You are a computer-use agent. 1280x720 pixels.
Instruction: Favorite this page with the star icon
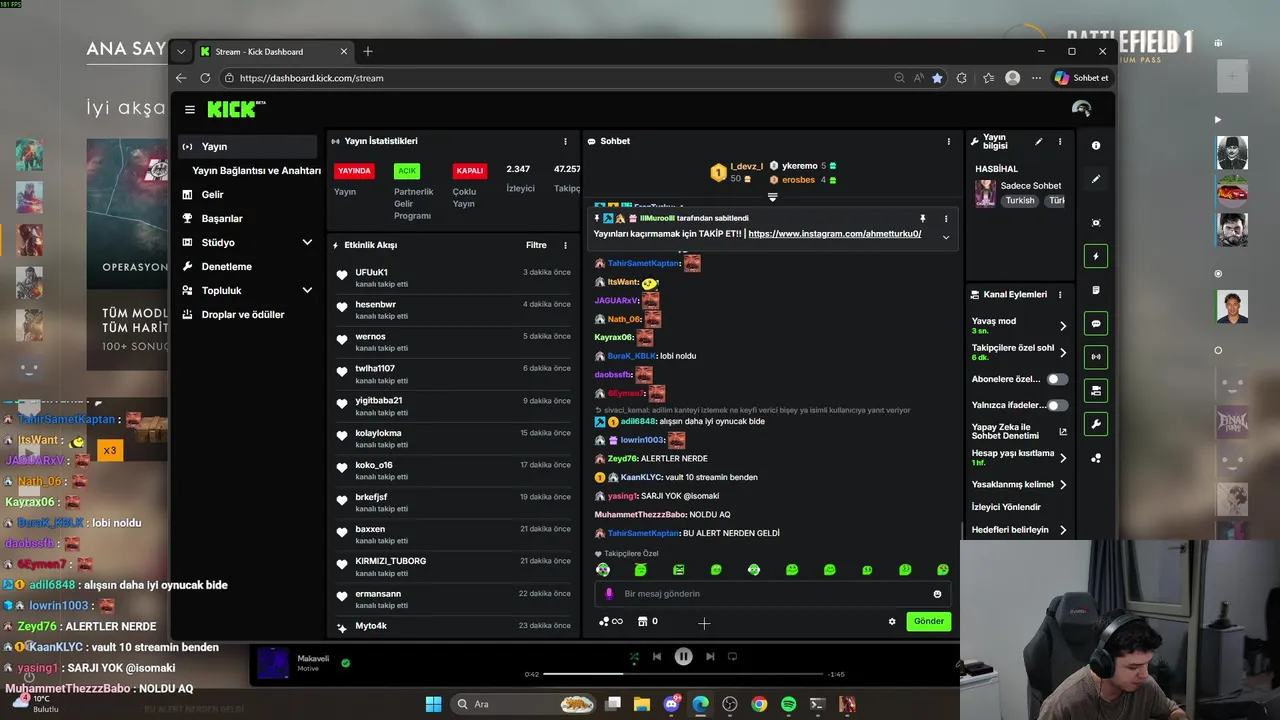pyautogui.click(x=937, y=78)
